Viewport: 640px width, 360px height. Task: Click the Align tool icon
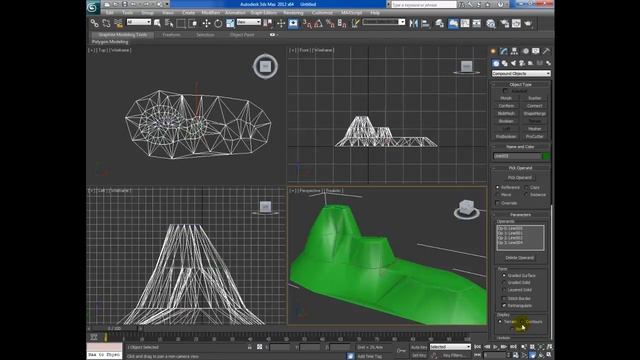[x=425, y=24]
